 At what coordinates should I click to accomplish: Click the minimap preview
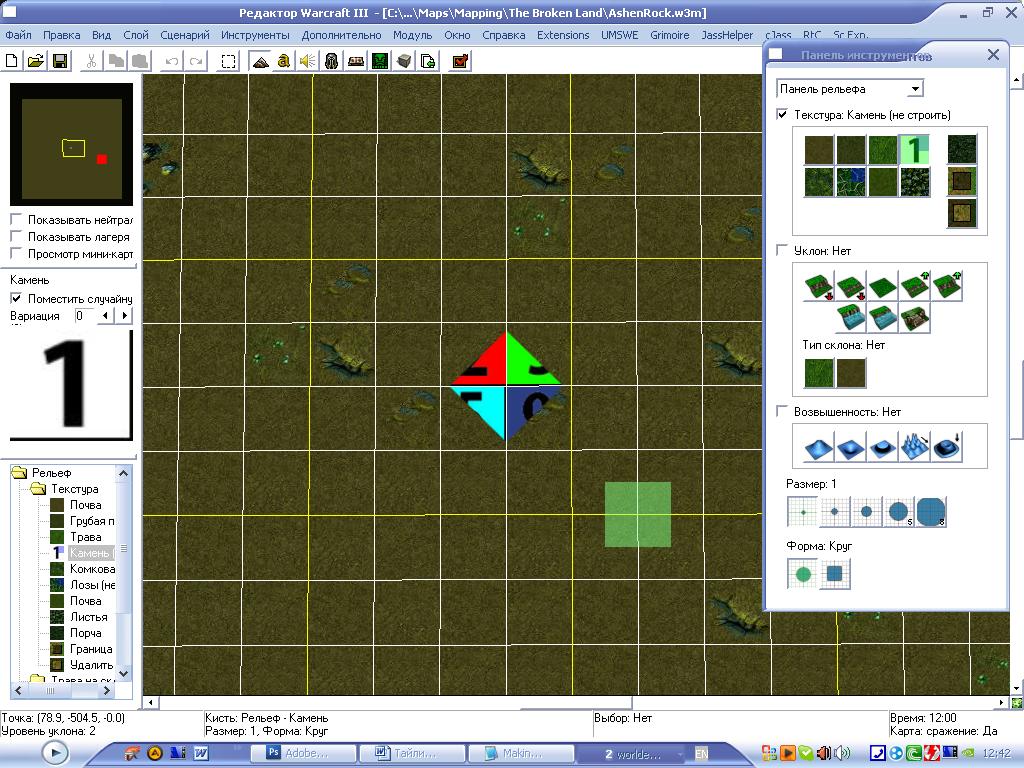click(x=72, y=144)
